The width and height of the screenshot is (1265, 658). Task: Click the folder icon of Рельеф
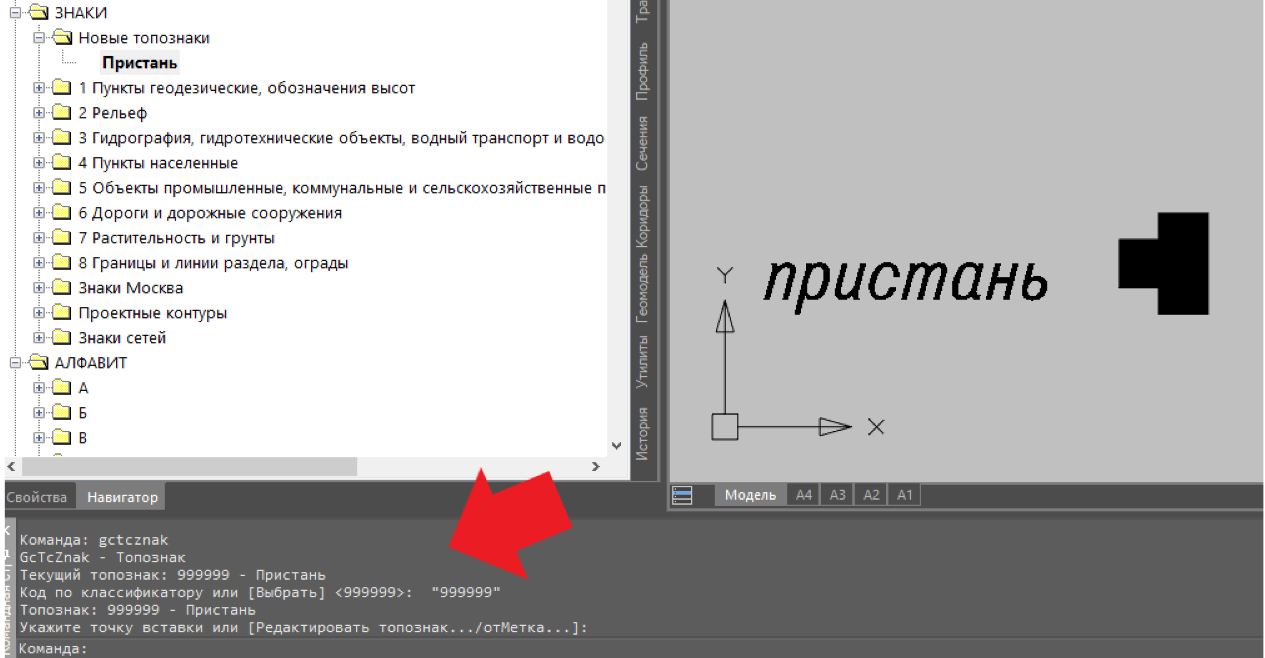[x=61, y=113]
